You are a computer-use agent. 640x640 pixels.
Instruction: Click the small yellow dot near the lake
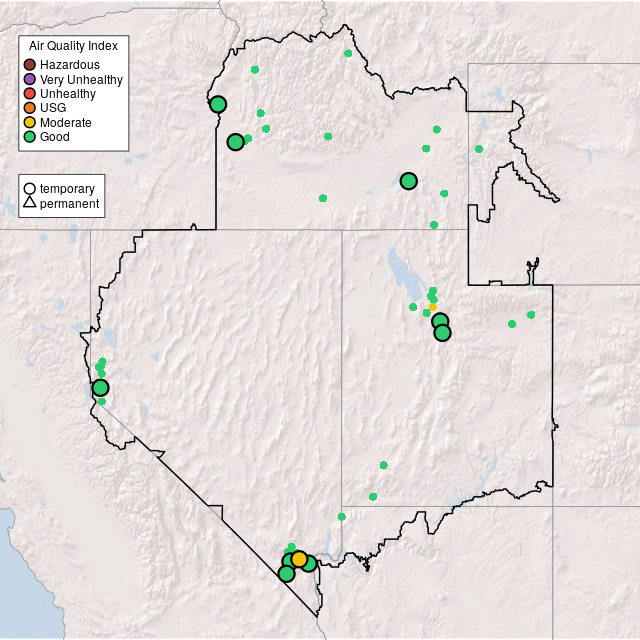(433, 307)
